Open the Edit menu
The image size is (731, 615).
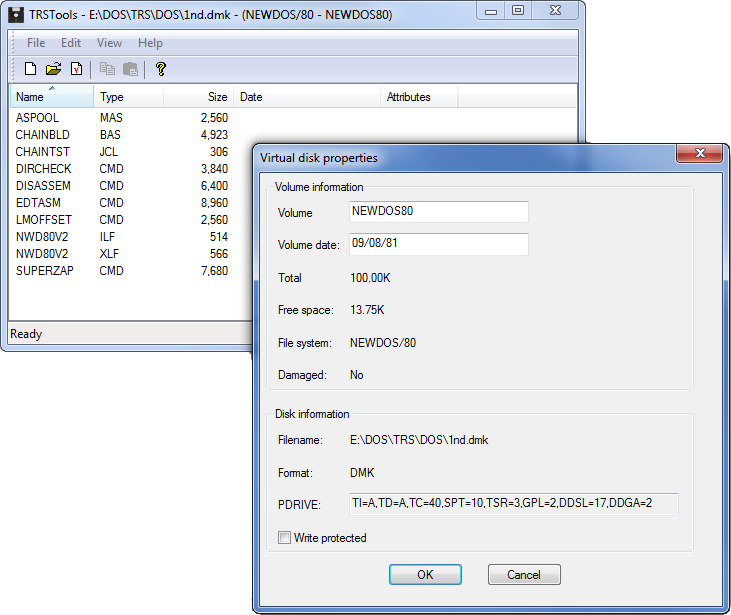pos(71,43)
